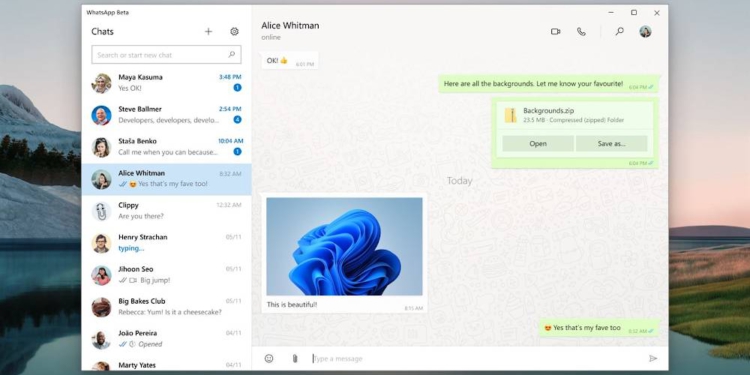Click the Backgrounds.zip folder icon
Image resolution: width=750 pixels, height=375 pixels.
click(510, 115)
